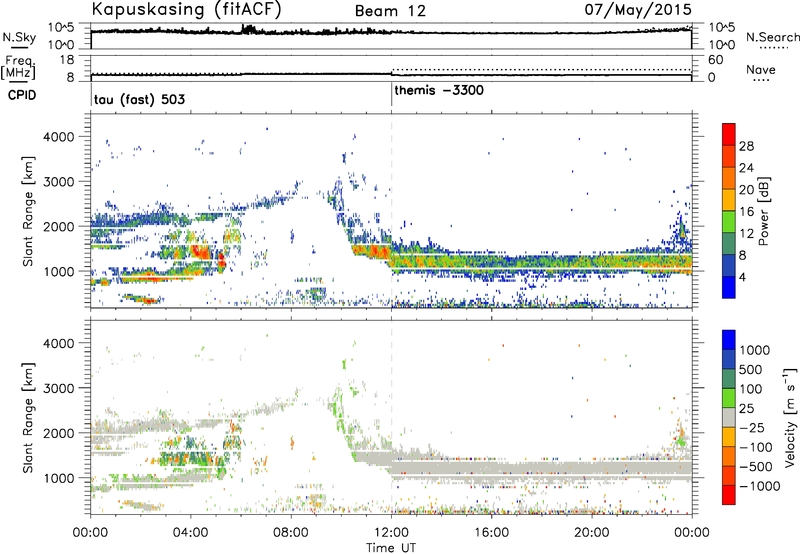Click the 'N.Search' legend label
This screenshot has height=554, width=800.
(x=773, y=37)
